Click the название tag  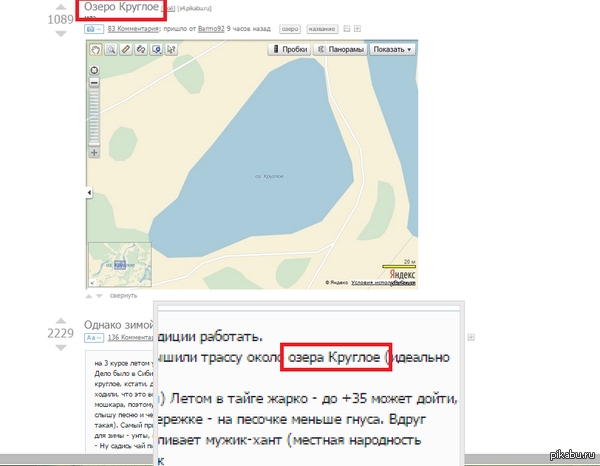tap(321, 30)
